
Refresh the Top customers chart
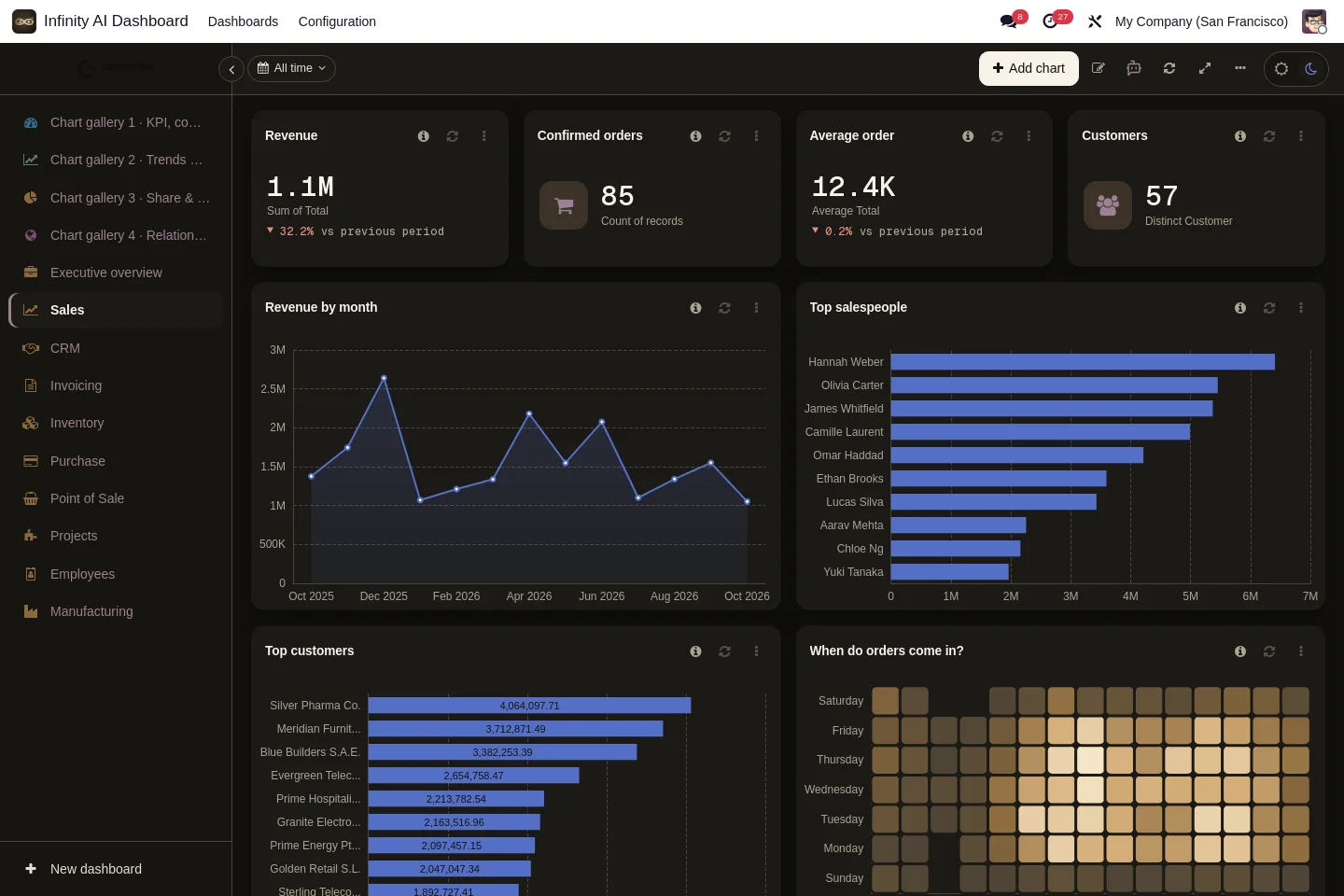724,651
